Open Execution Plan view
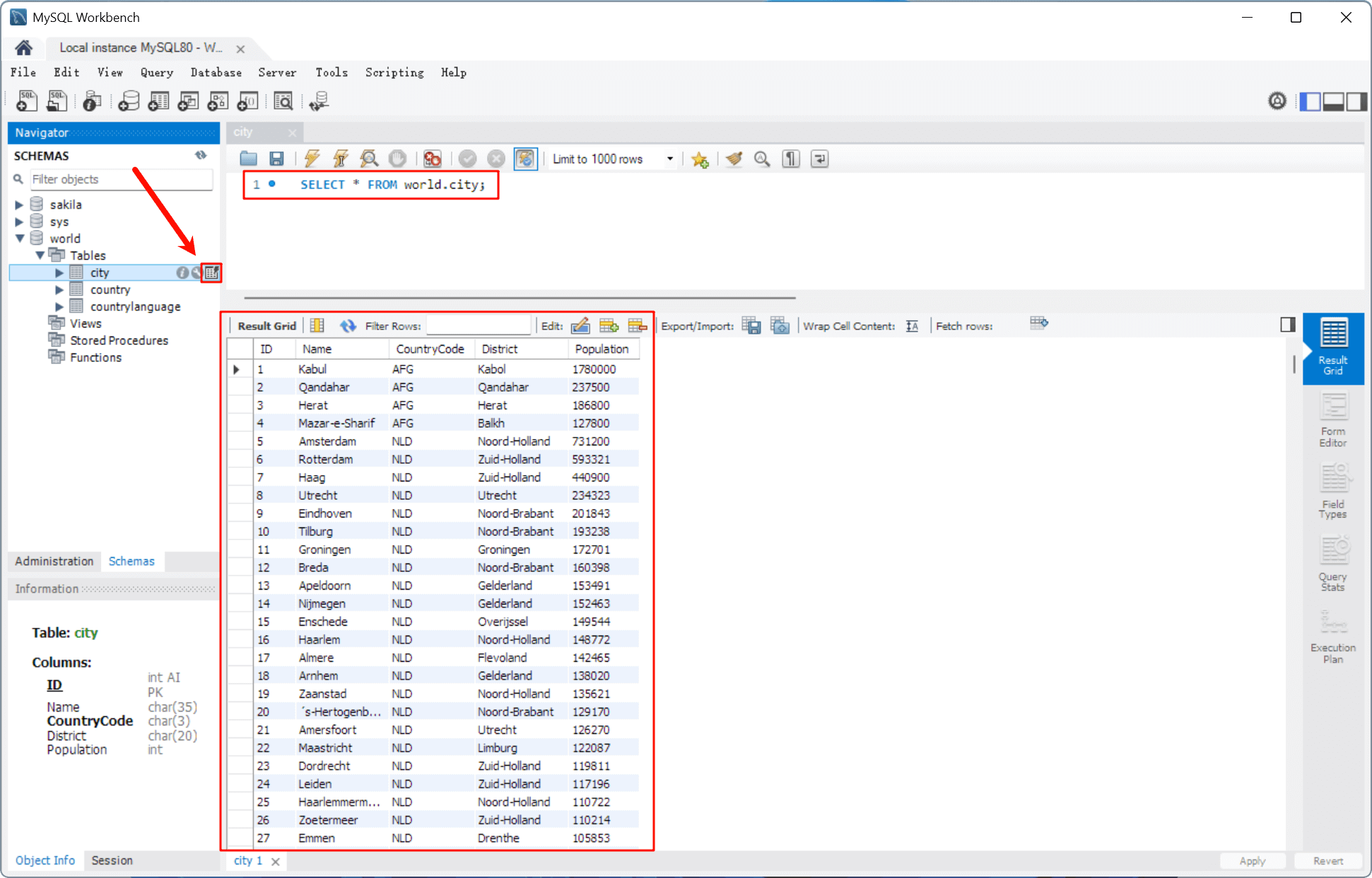Screen dimensions: 1372x878 [x=1333, y=637]
